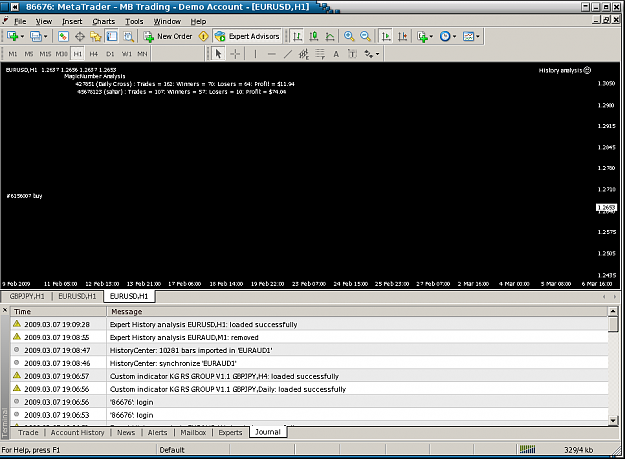The image size is (625, 459).
Task: Launch MetaEditor with yellow diamond icon
Action: tap(204, 37)
